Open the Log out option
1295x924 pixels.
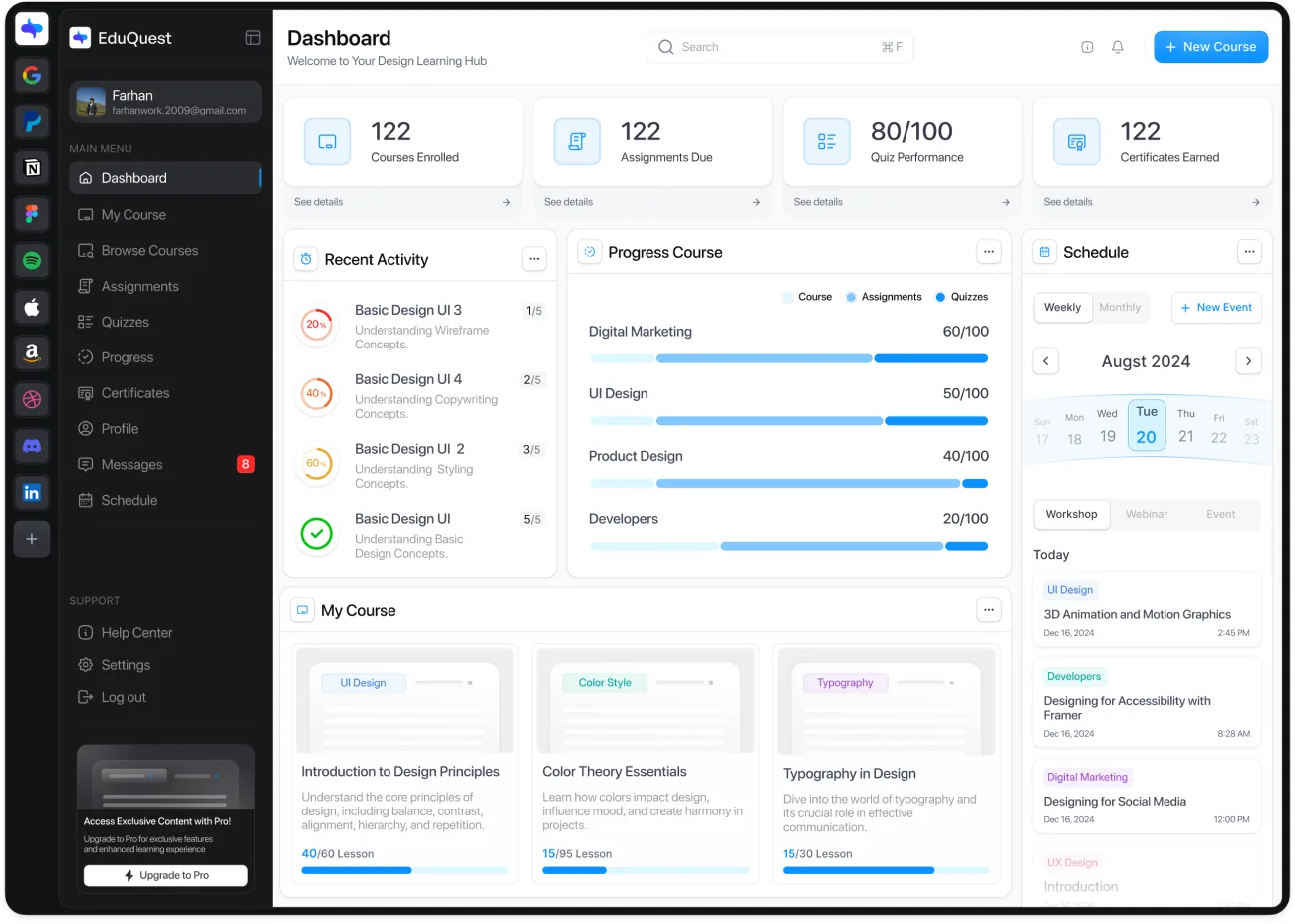(124, 698)
